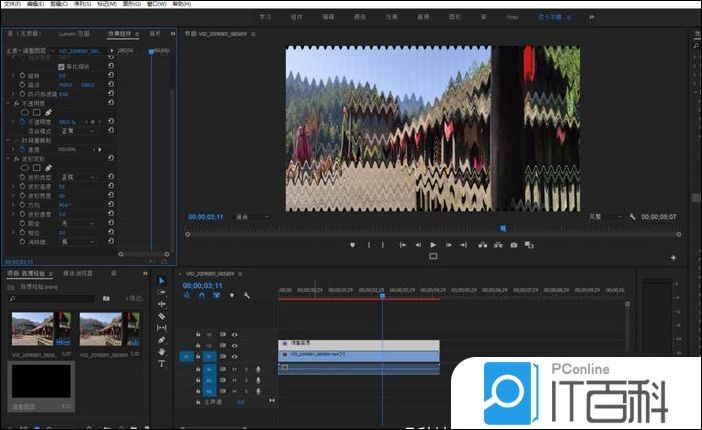Select the Type (T) tool
Screen dimensions: 702x430
(161, 364)
